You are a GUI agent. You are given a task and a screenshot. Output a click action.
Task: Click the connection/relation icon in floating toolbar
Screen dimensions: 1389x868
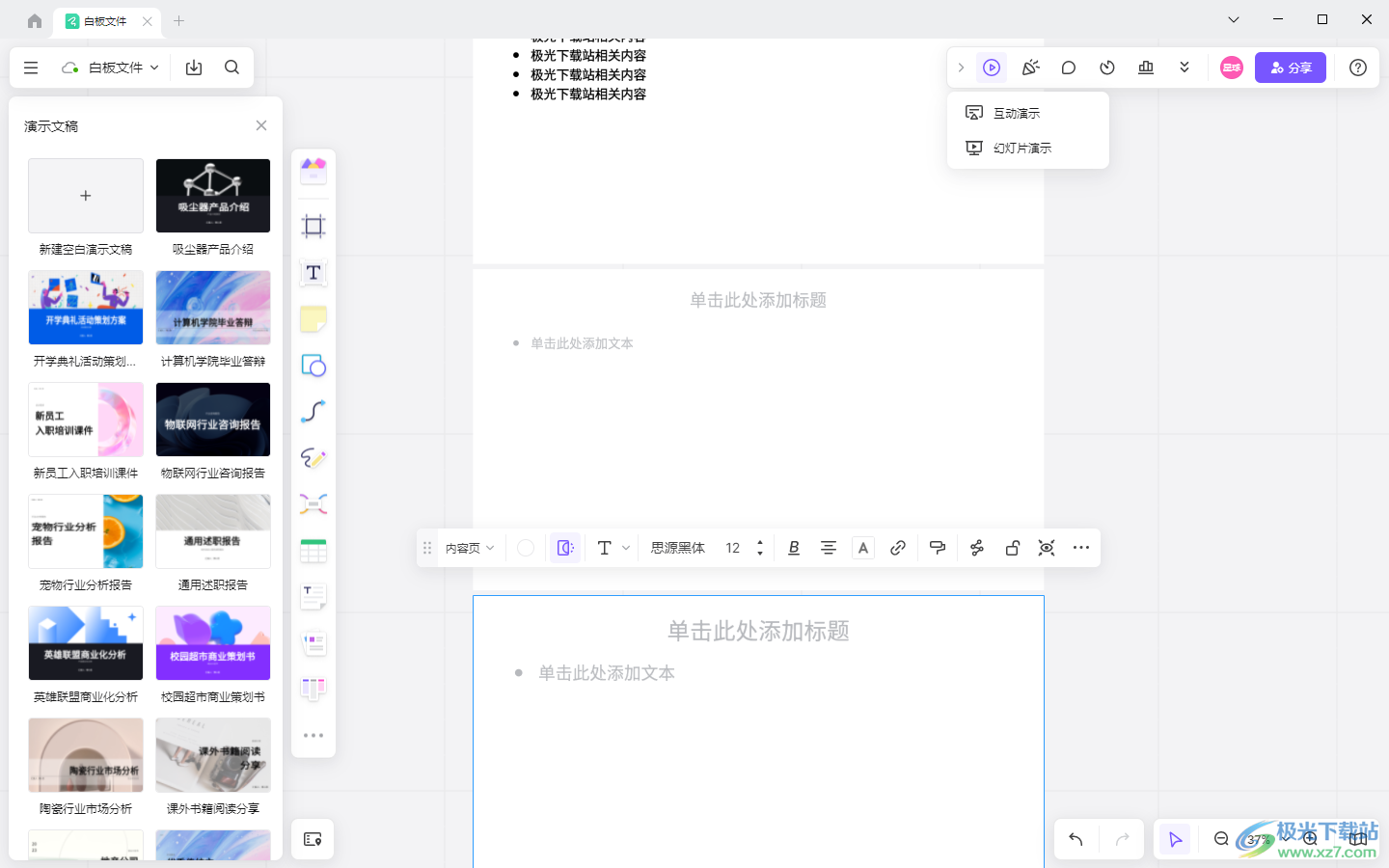click(x=977, y=548)
